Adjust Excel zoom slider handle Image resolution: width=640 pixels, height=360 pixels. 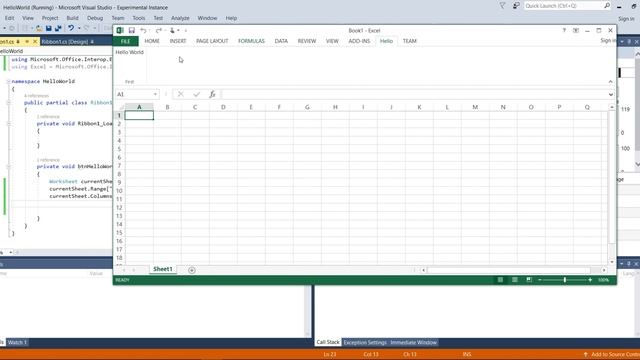[565, 280]
